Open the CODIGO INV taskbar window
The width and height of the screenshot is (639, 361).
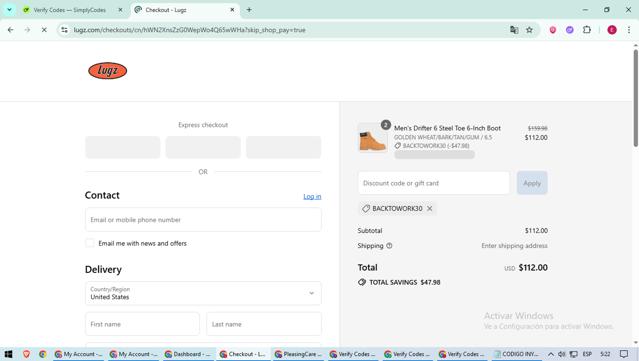click(517, 354)
